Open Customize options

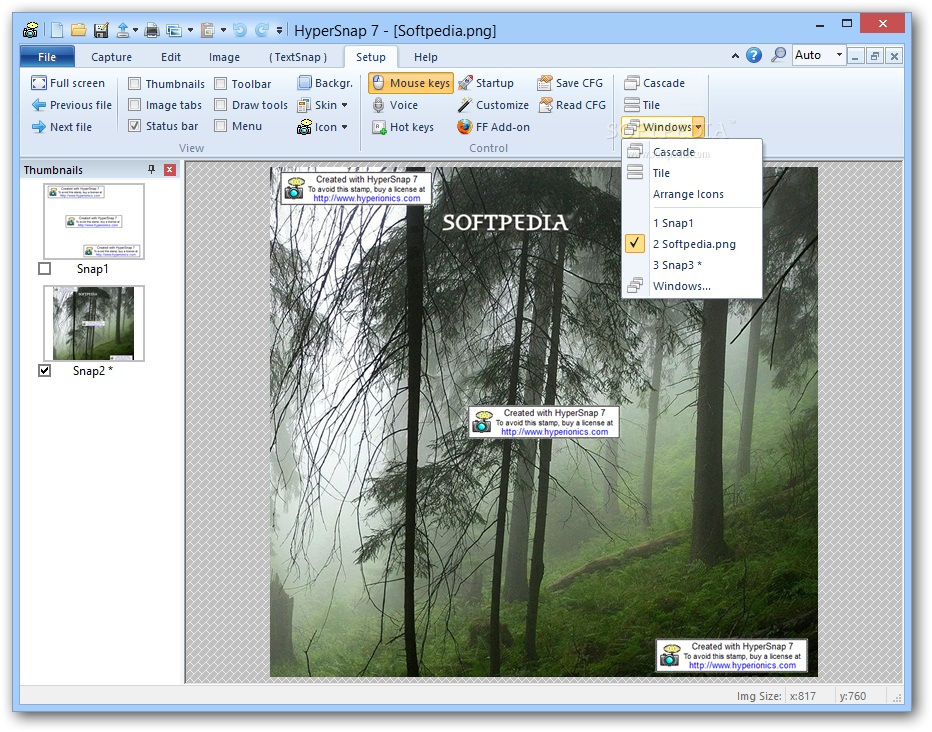[493, 105]
